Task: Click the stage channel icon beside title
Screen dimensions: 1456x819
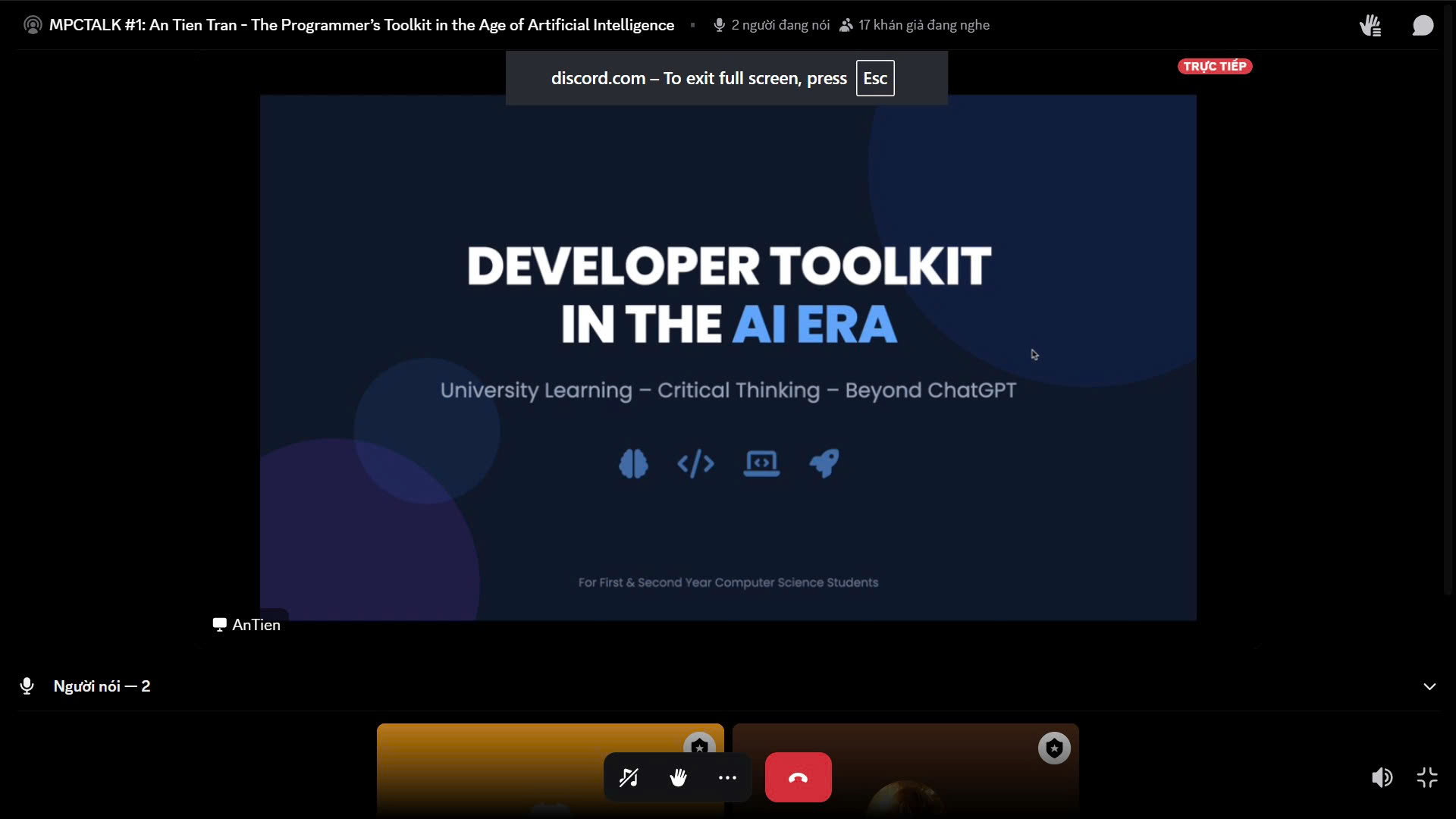Action: pos(33,25)
